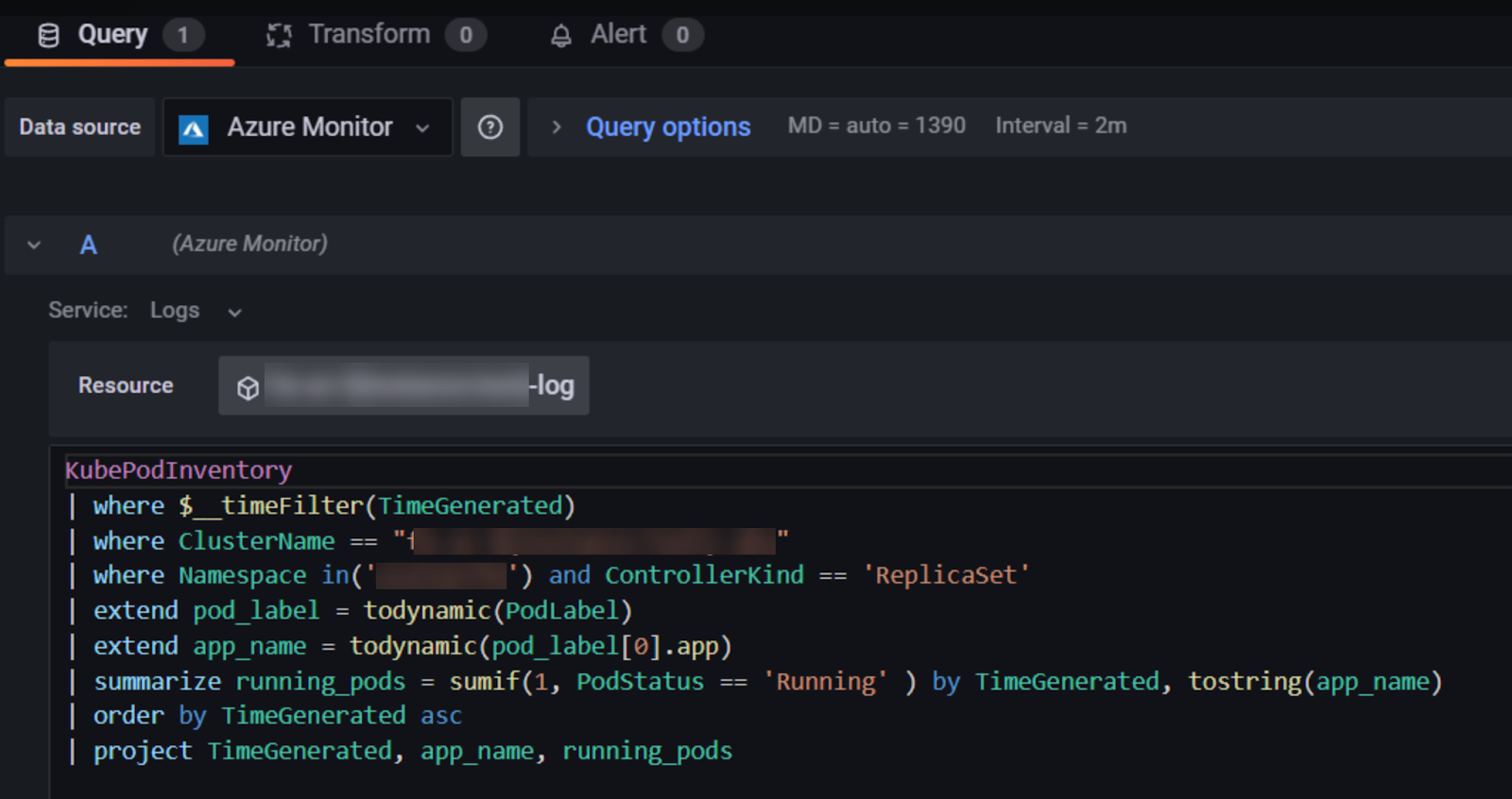Open data source help button
Image resolution: width=1512 pixels, height=799 pixels.
coord(490,127)
